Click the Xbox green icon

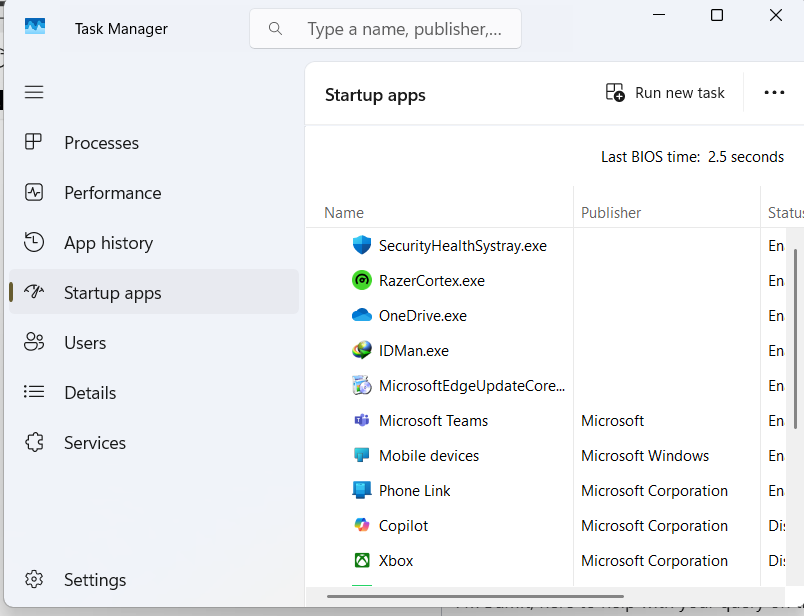pos(362,560)
